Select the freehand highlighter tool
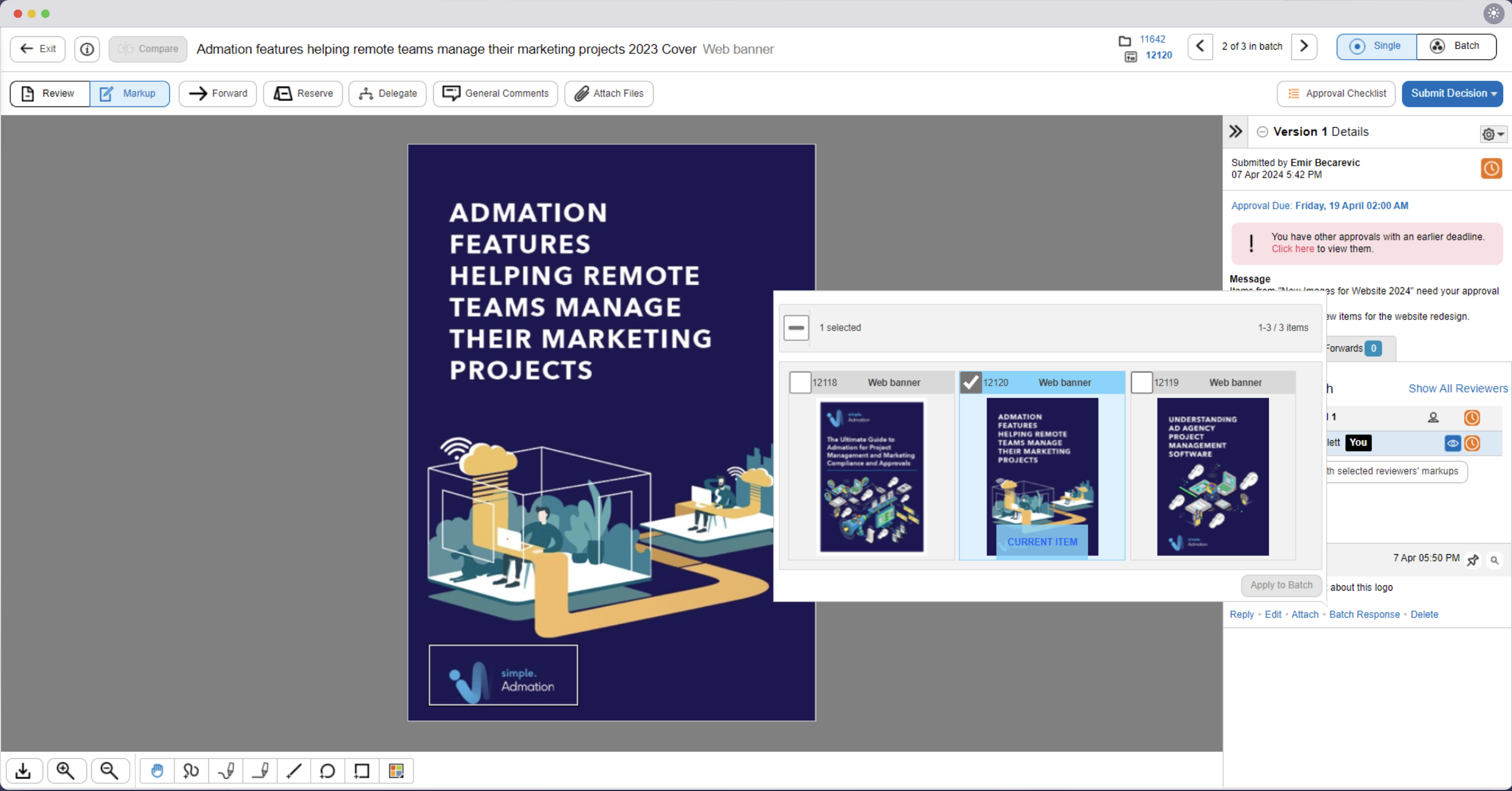Image resolution: width=1512 pixels, height=791 pixels. [x=226, y=770]
